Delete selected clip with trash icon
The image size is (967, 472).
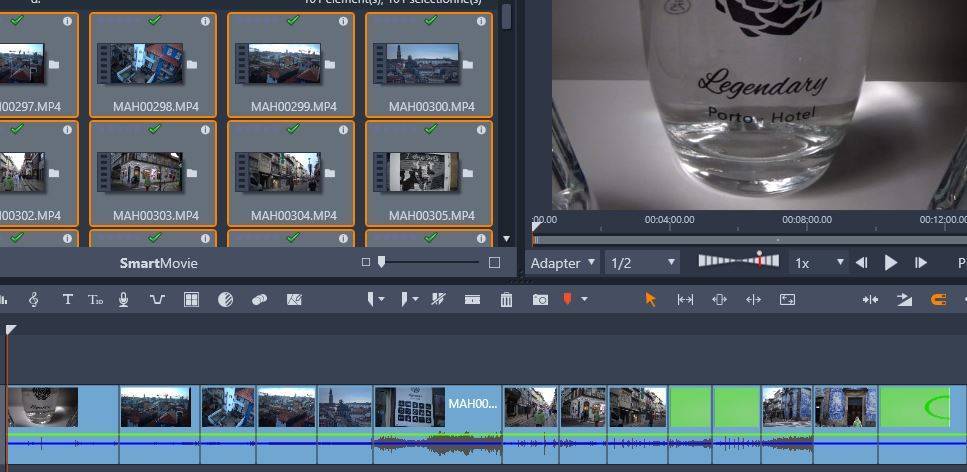506,299
